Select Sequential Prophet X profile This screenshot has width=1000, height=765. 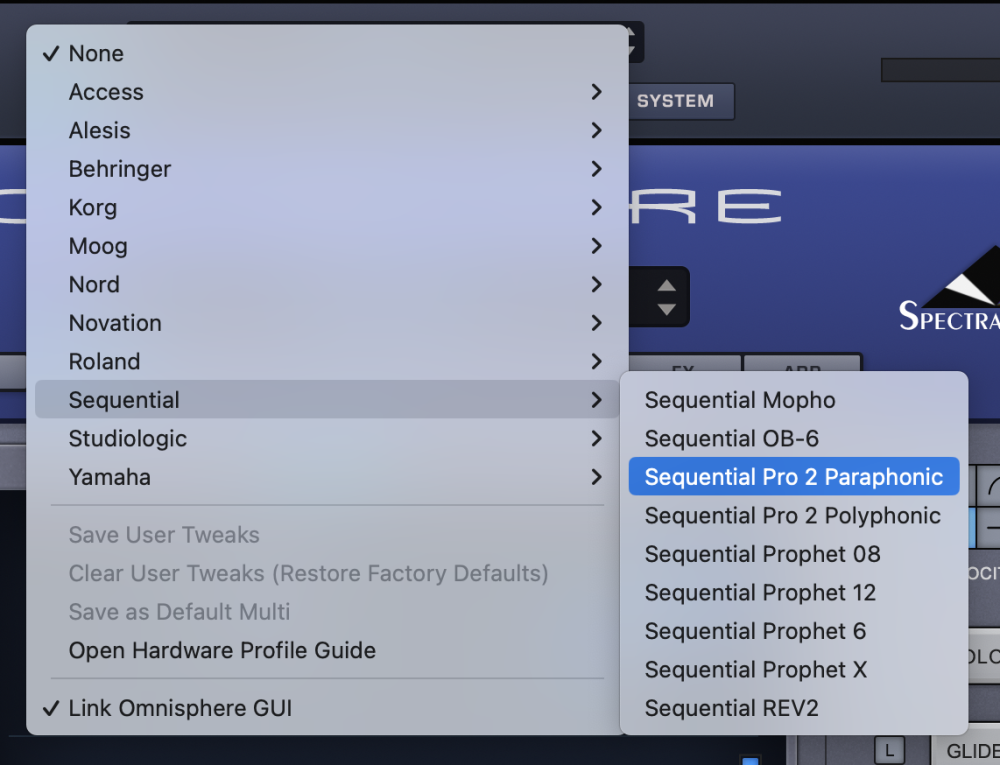pos(755,670)
